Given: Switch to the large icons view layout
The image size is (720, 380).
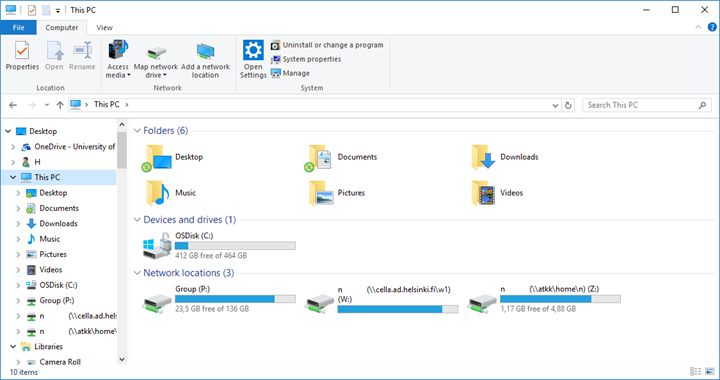Looking at the screenshot, I should (710, 371).
